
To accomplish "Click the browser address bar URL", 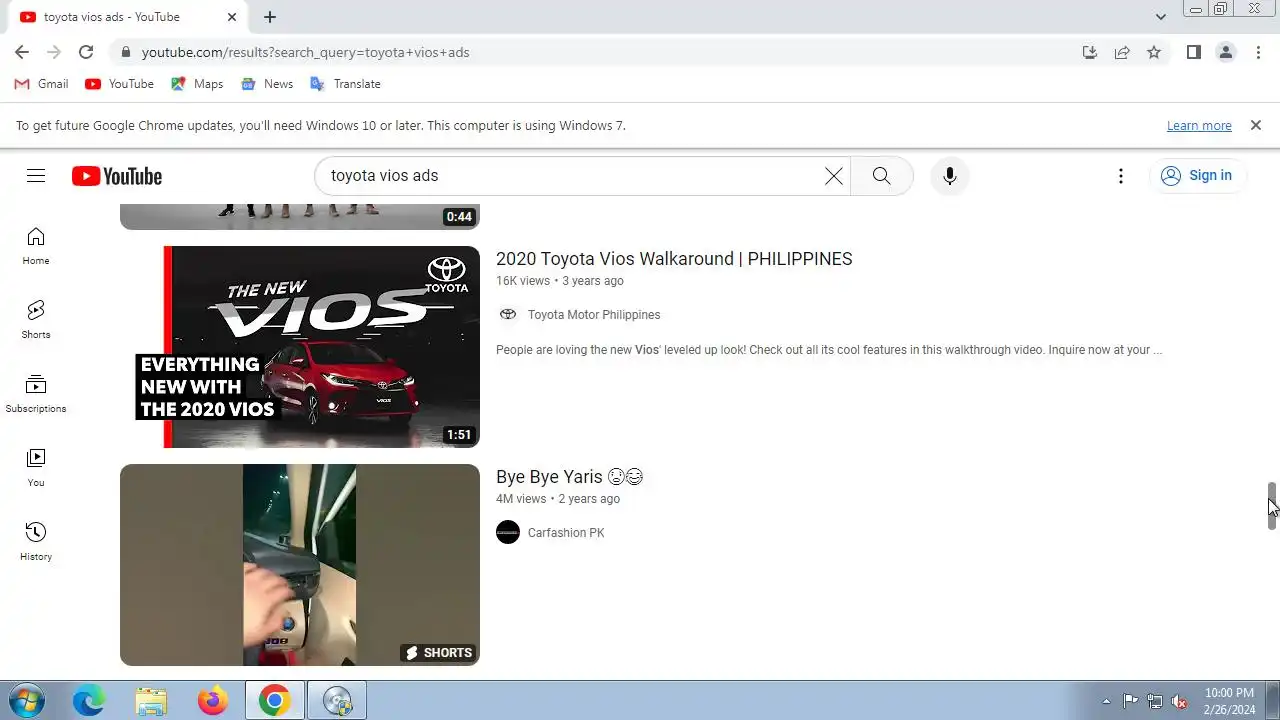I will pyautogui.click(x=305, y=52).
